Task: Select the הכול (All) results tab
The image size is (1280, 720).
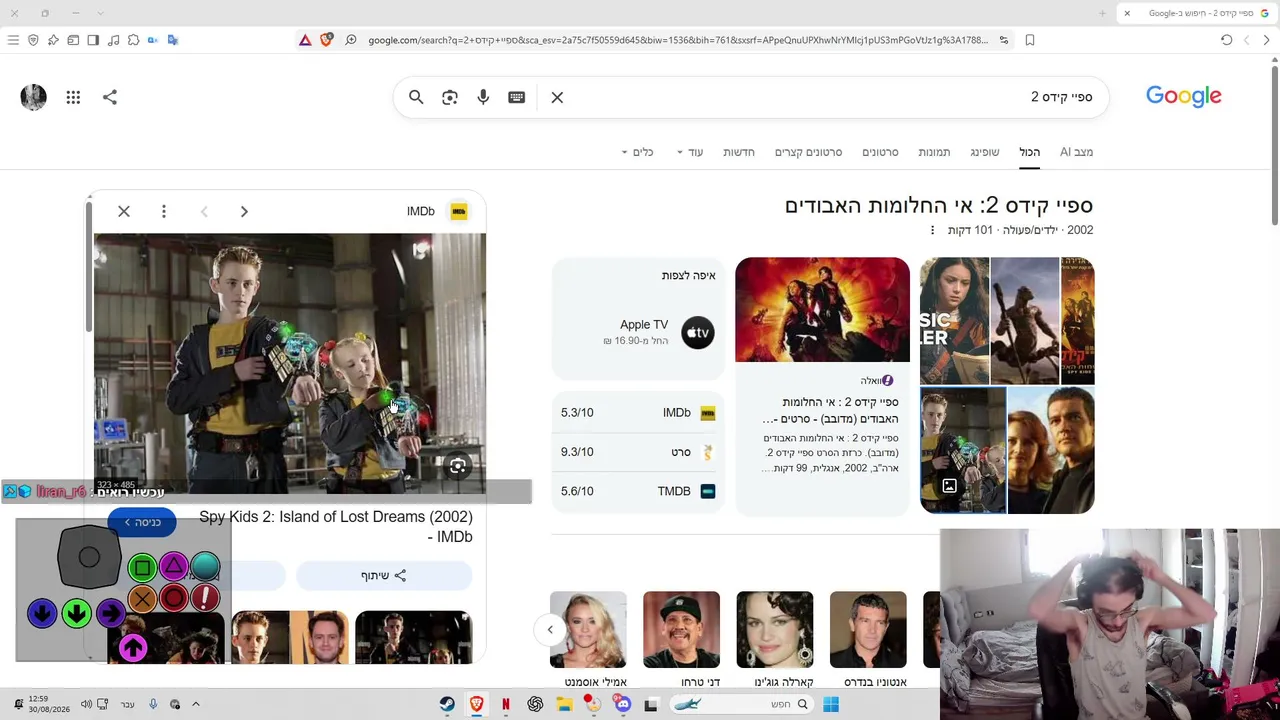Action: point(1029,152)
